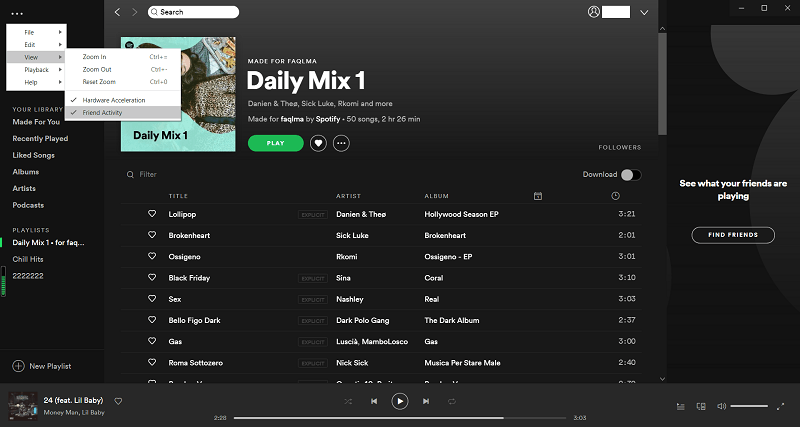800x427 pixels.
Task: Open the Spotify creator link
Action: pos(328,119)
